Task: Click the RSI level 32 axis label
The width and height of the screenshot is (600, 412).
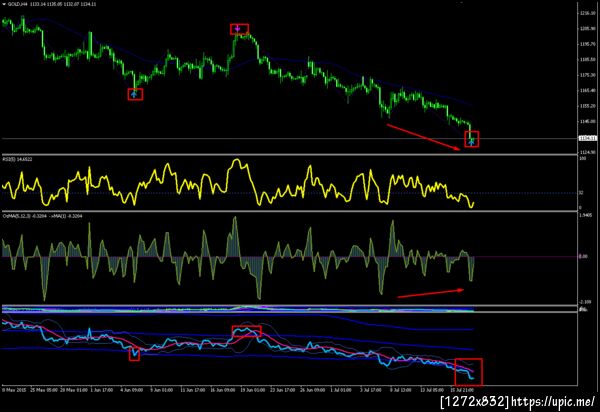Action: coord(581,193)
